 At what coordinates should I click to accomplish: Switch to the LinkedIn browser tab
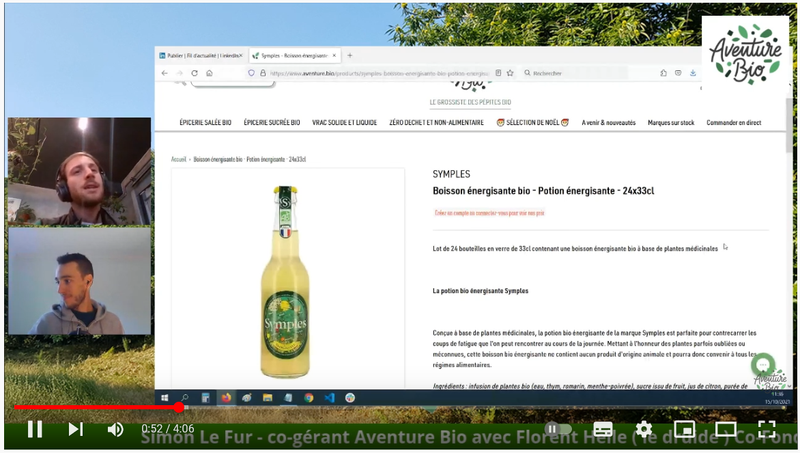[x=201, y=56]
